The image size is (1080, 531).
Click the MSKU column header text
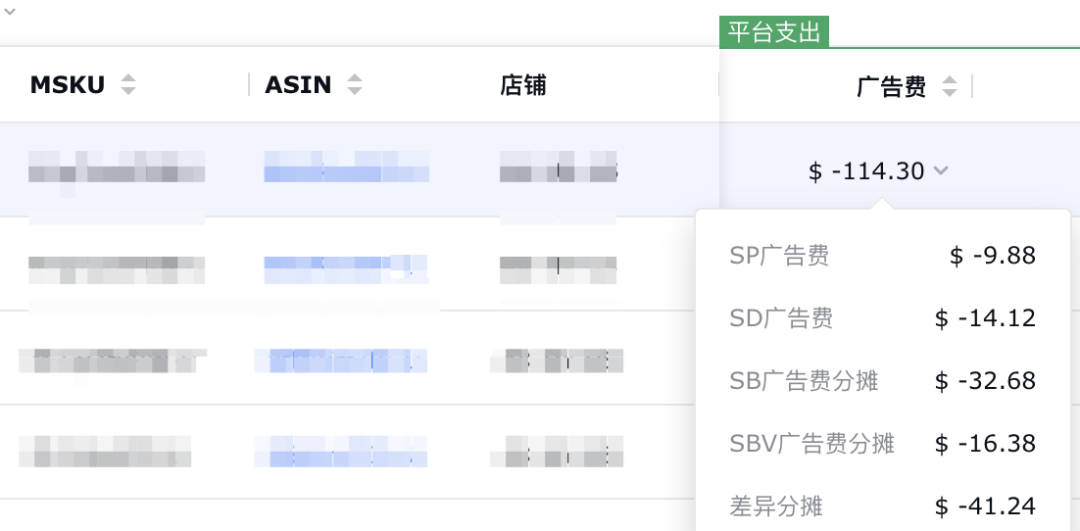[x=68, y=85]
